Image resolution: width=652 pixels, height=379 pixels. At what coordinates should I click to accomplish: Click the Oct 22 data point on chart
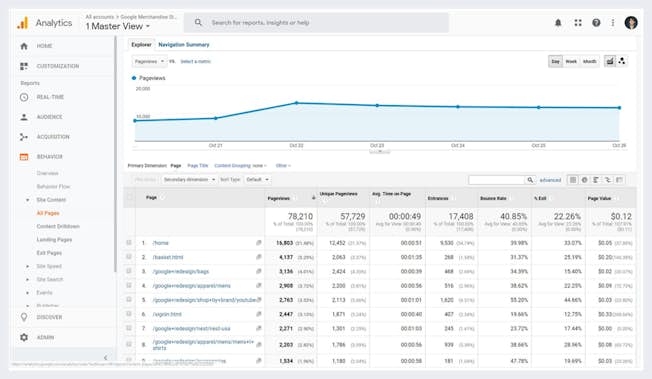click(x=296, y=103)
